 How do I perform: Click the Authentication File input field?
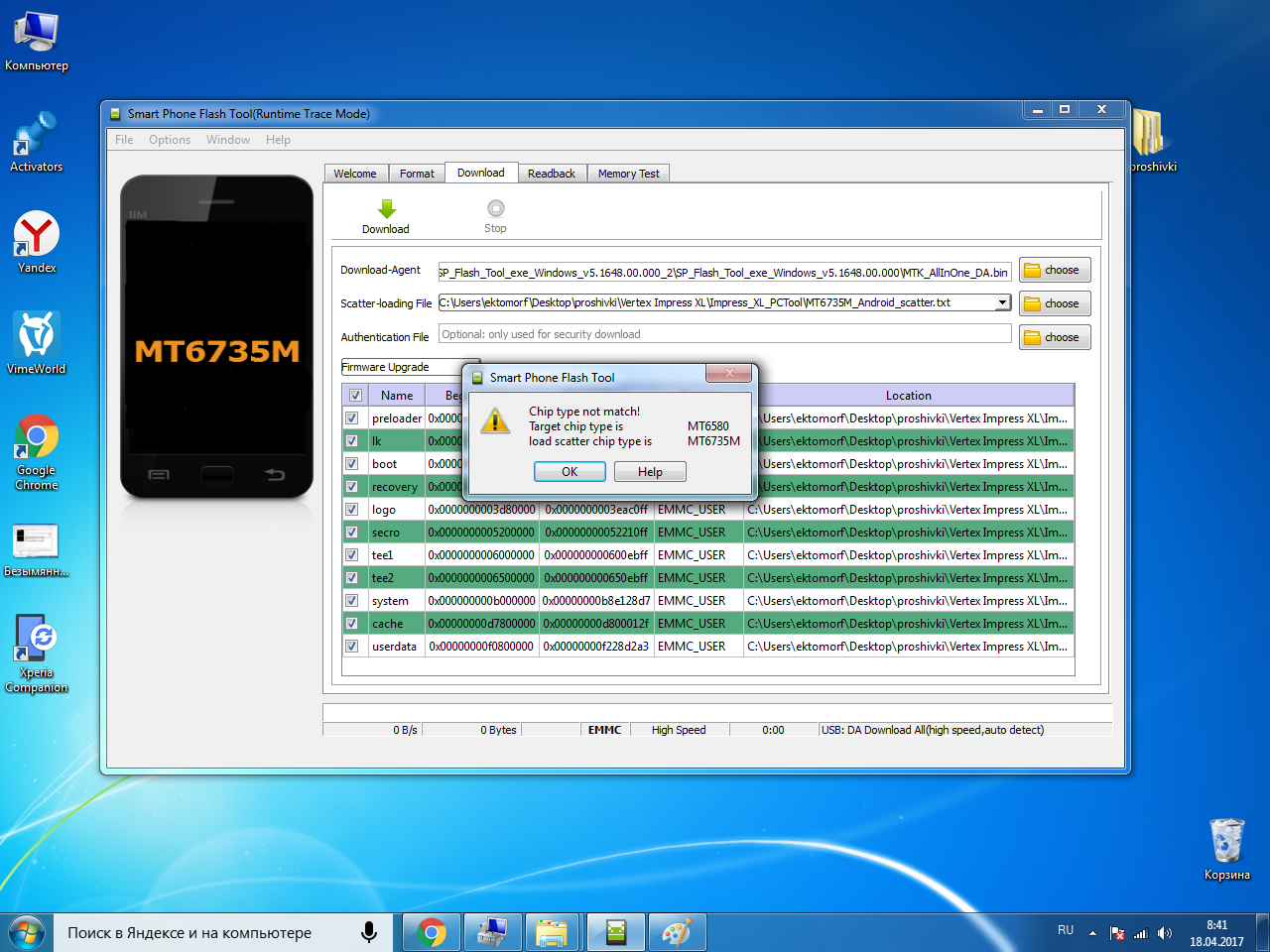click(724, 334)
